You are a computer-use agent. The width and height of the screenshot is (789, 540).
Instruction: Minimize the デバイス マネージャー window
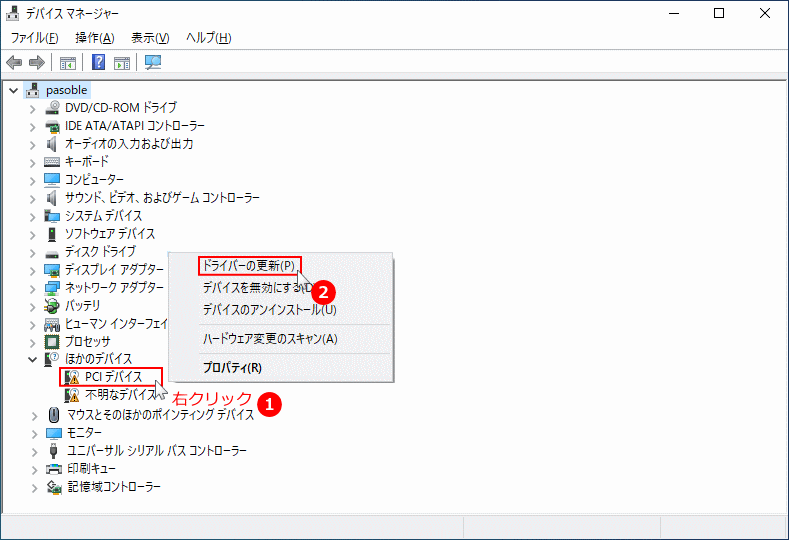[x=674, y=13]
